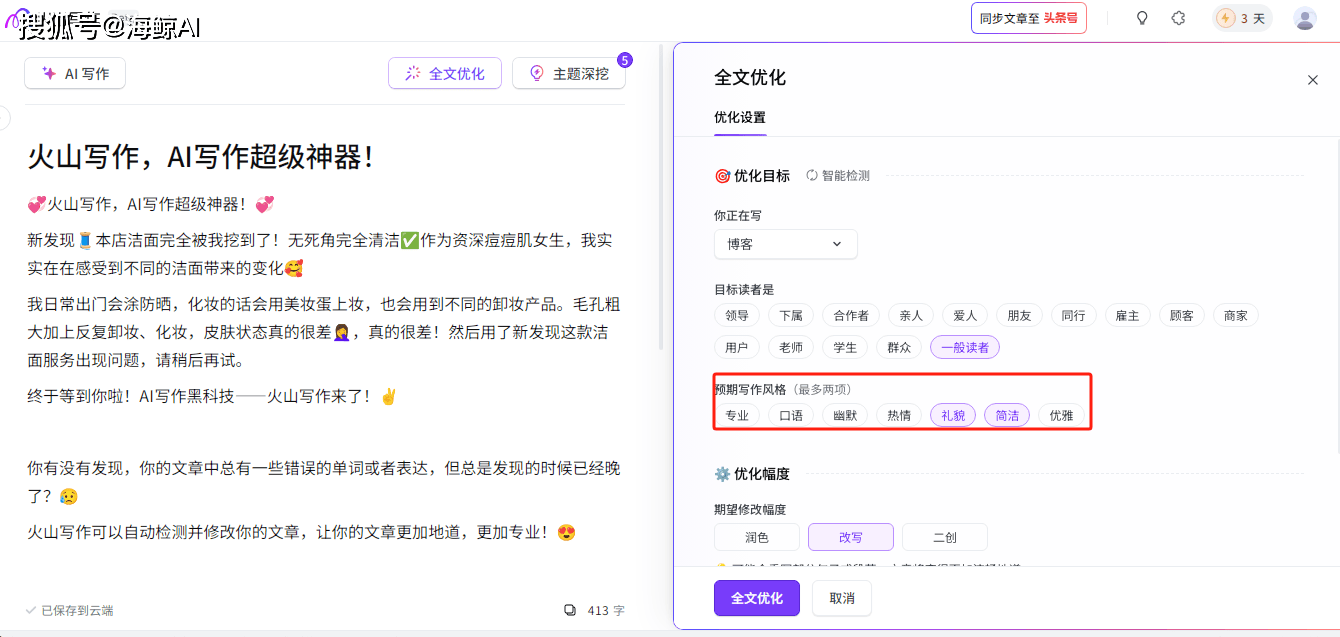1340x637 pixels.
Task: Open the 主题深挖 tool
Action: click(x=569, y=73)
